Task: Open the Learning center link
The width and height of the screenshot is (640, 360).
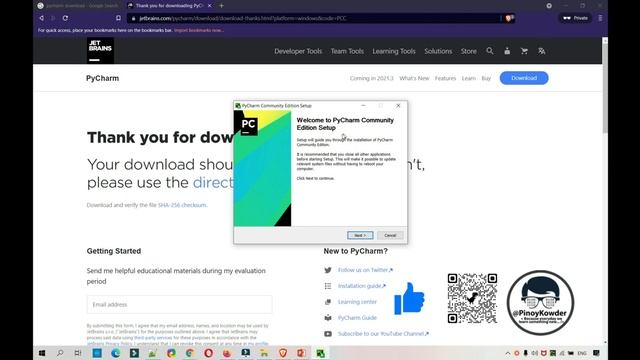Action: coord(357,302)
